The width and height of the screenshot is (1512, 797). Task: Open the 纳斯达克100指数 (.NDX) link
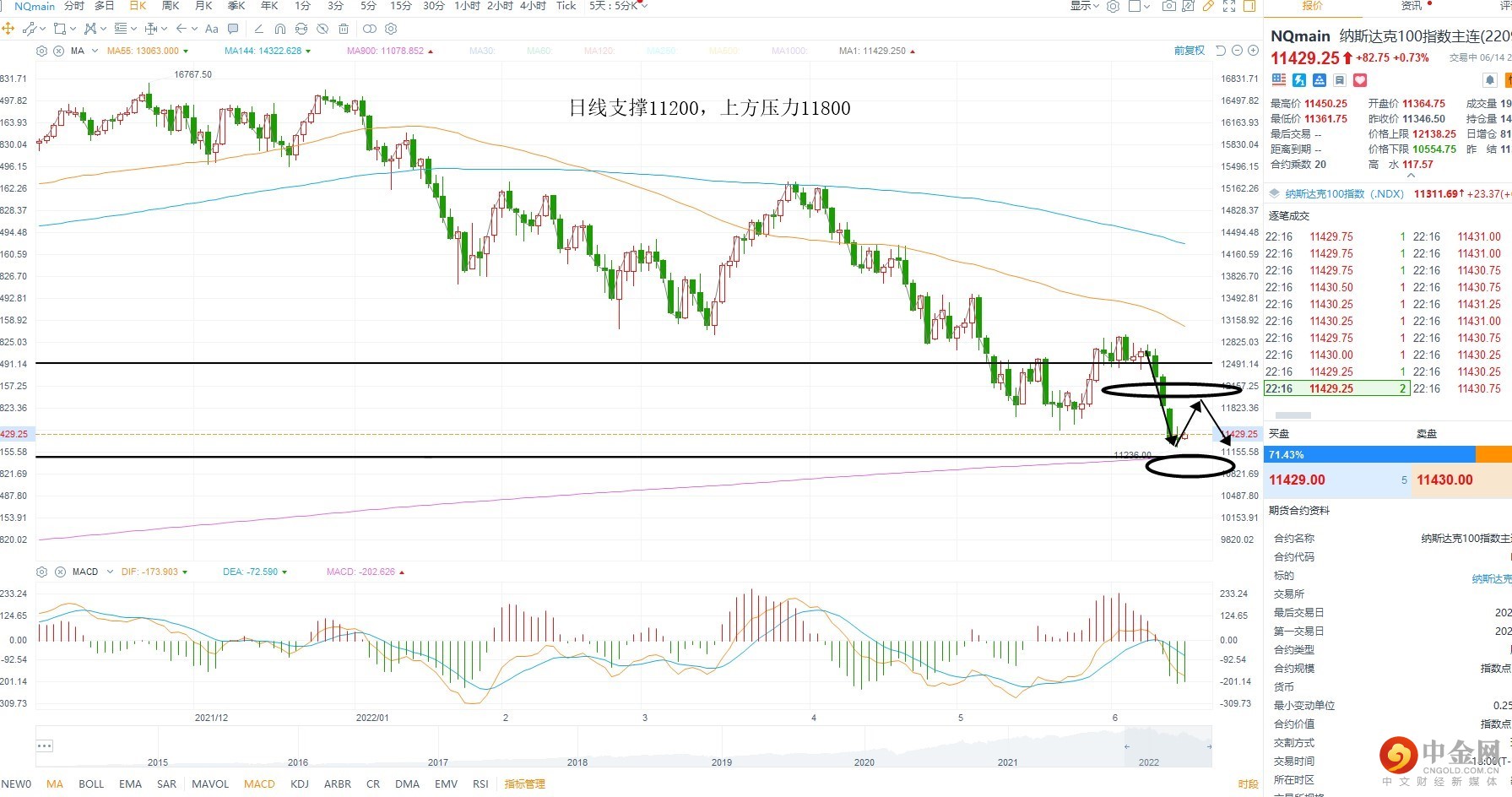[1345, 193]
